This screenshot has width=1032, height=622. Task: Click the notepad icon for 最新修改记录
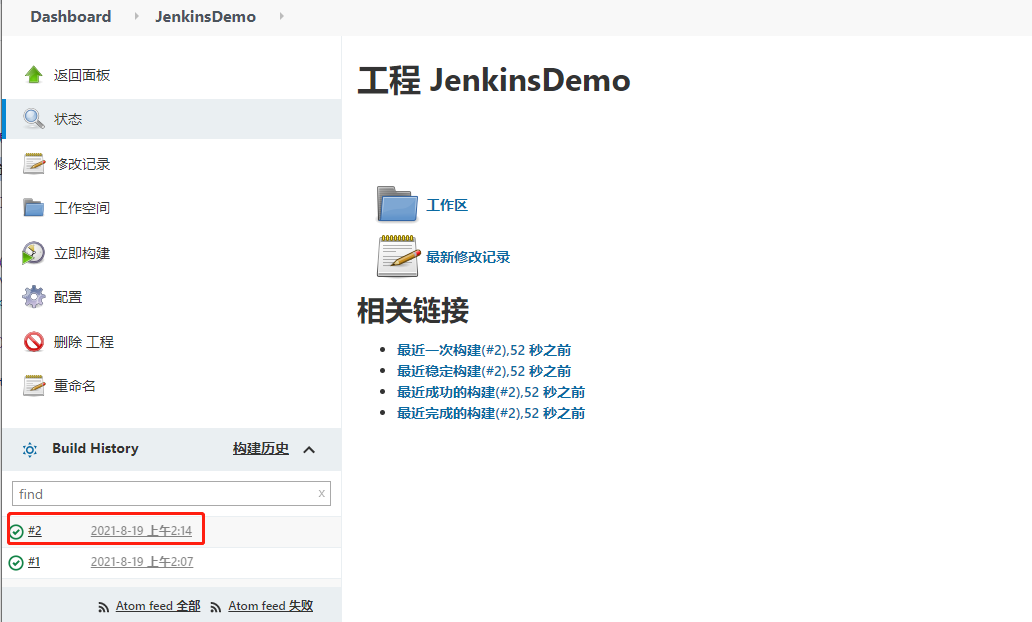pos(398,256)
